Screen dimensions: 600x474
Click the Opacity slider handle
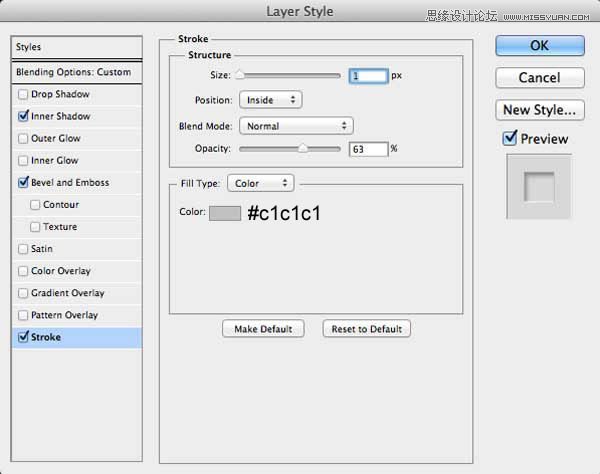[x=303, y=148]
